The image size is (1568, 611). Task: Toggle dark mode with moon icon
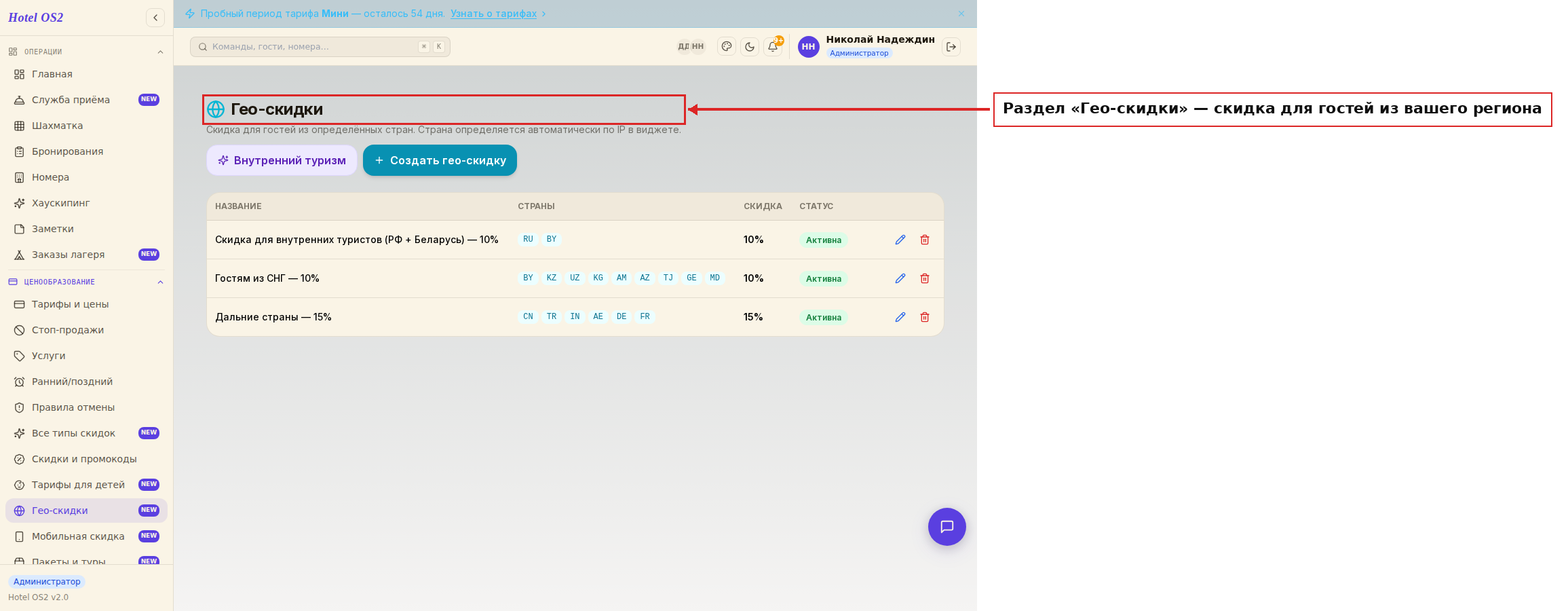click(750, 47)
